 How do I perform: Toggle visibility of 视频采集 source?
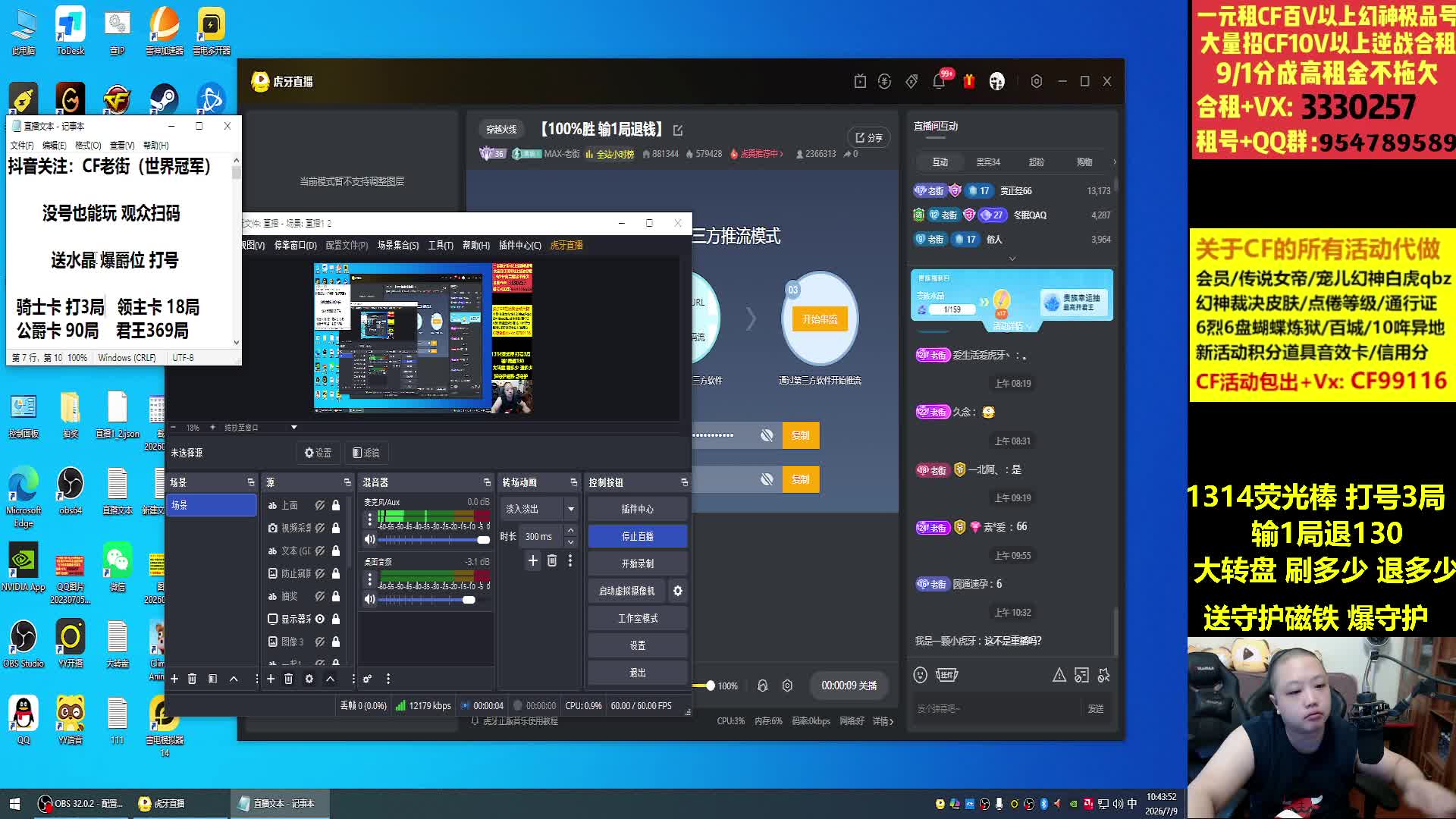coord(320,528)
